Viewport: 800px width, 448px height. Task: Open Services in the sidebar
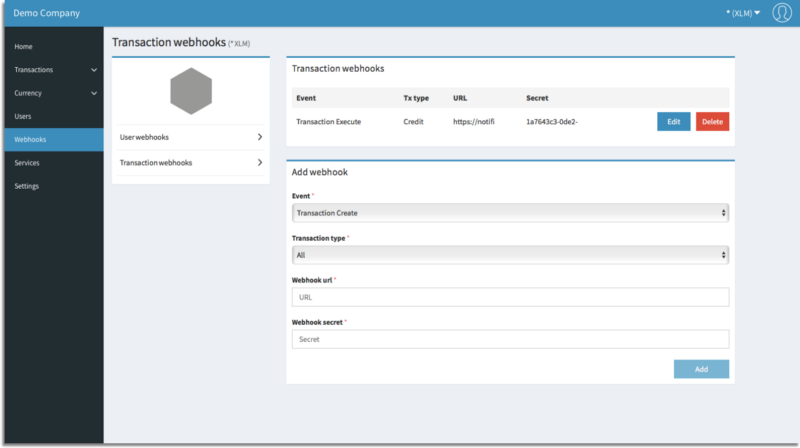tap(27, 163)
